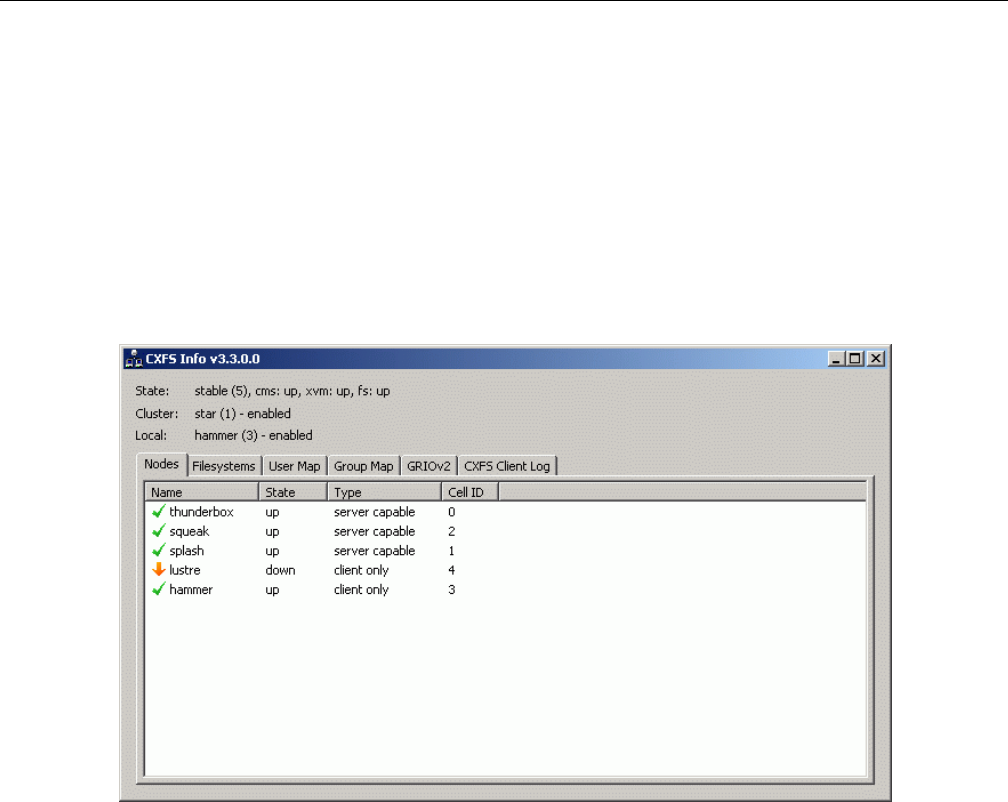Select the lustre node name
Image resolution: width=1008 pixels, height=802 pixels.
pyautogui.click(x=184, y=570)
